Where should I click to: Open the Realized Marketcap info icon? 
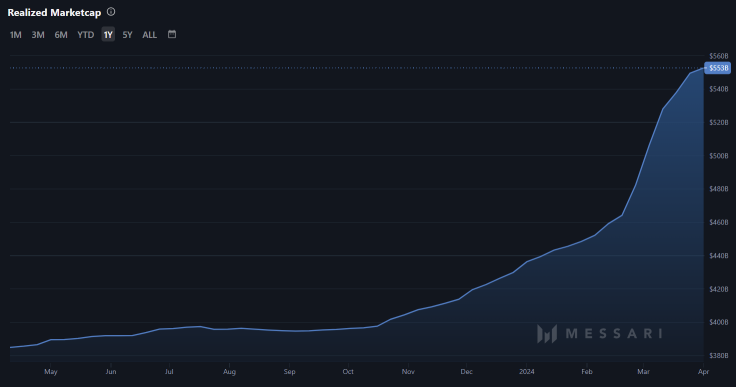pos(111,12)
